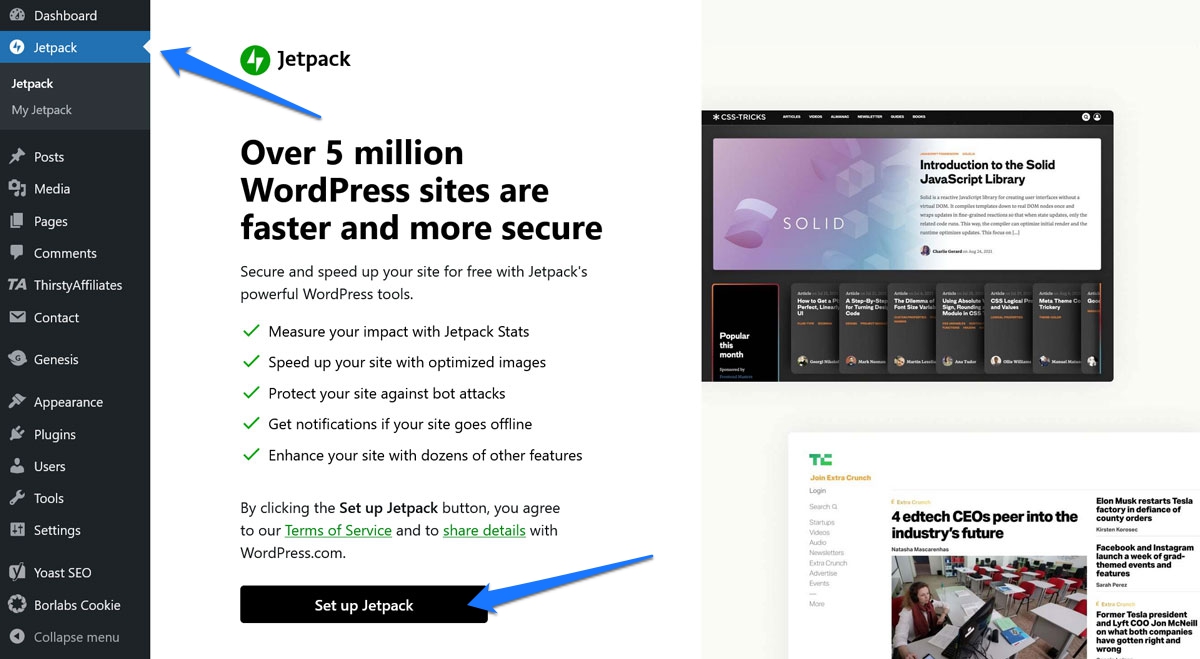The width and height of the screenshot is (1200, 659).
Task: Select My Jetpack submenu entry
Action: click(x=42, y=110)
